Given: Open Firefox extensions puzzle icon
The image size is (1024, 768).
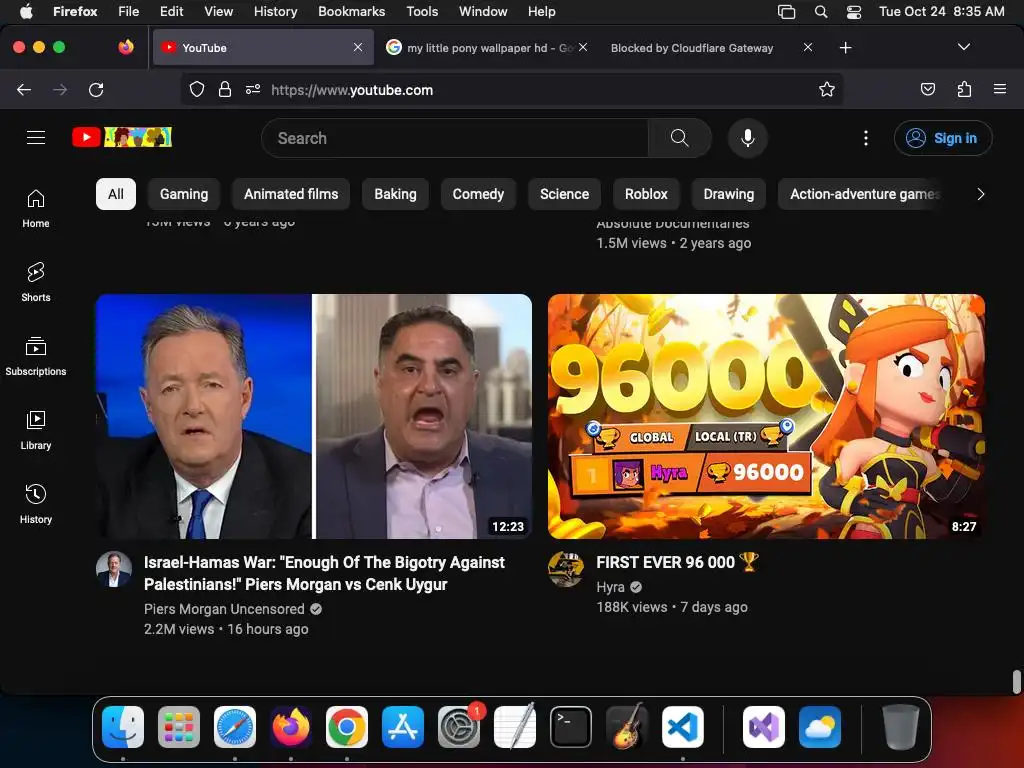Looking at the screenshot, I should pos(964,89).
